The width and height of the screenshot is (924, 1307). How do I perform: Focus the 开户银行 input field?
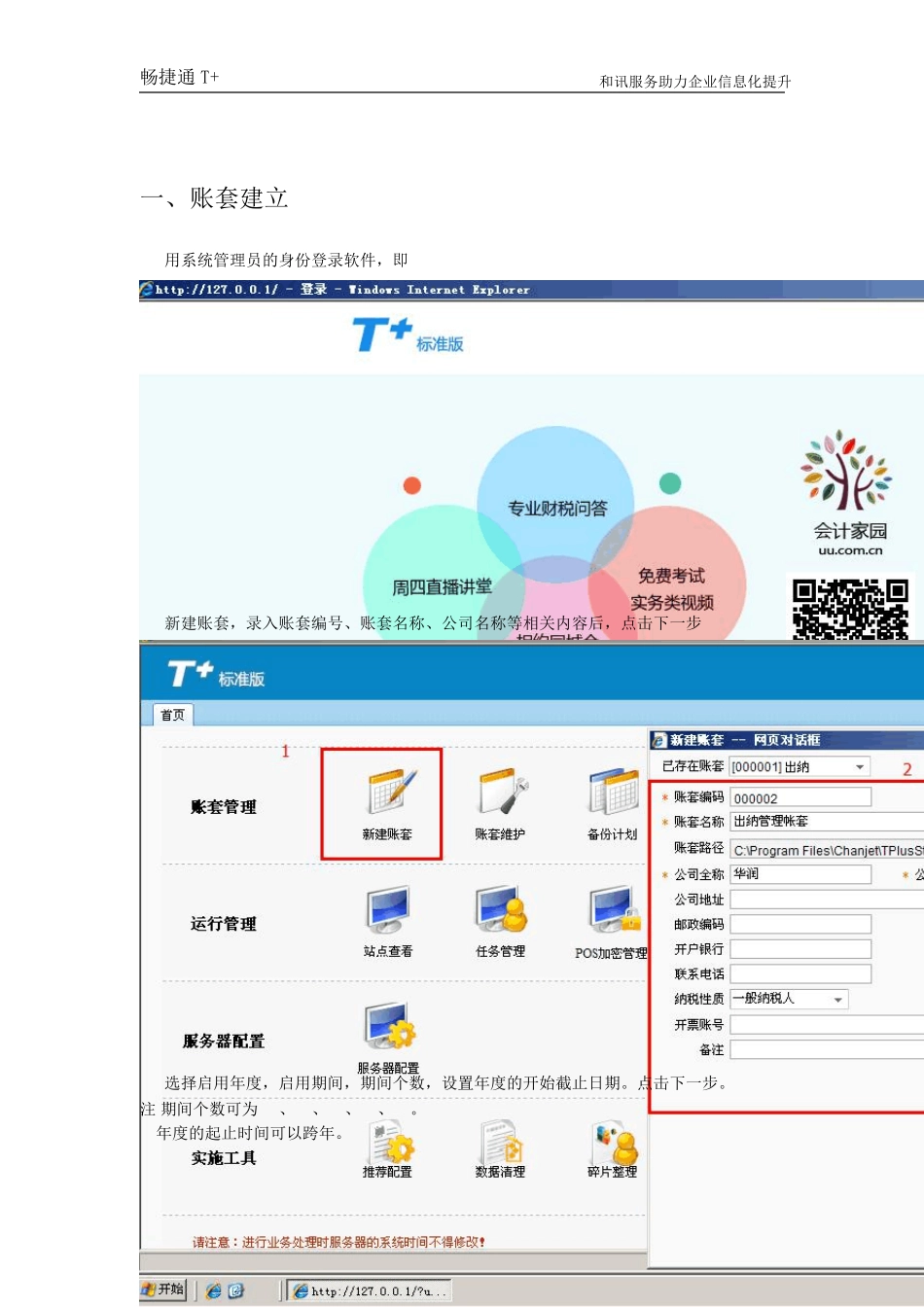click(x=800, y=949)
